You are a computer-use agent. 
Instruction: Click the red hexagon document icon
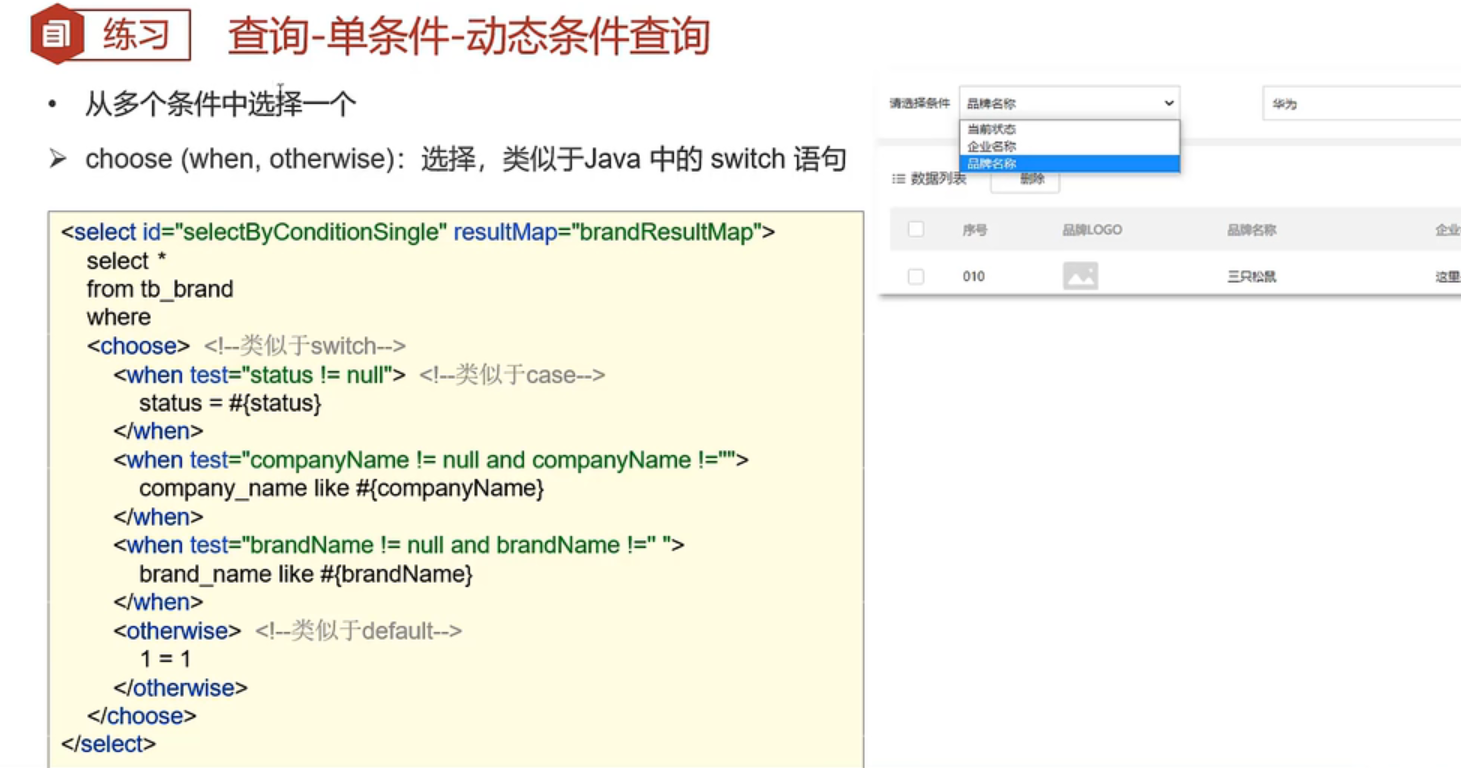(57, 35)
